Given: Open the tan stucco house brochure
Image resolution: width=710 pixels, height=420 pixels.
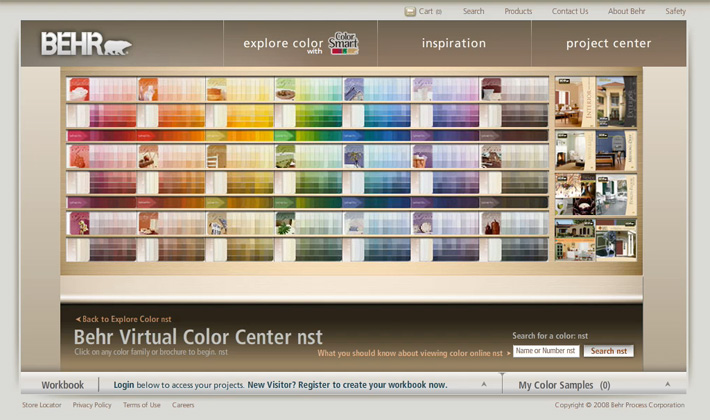Looking at the screenshot, I should point(575,240).
